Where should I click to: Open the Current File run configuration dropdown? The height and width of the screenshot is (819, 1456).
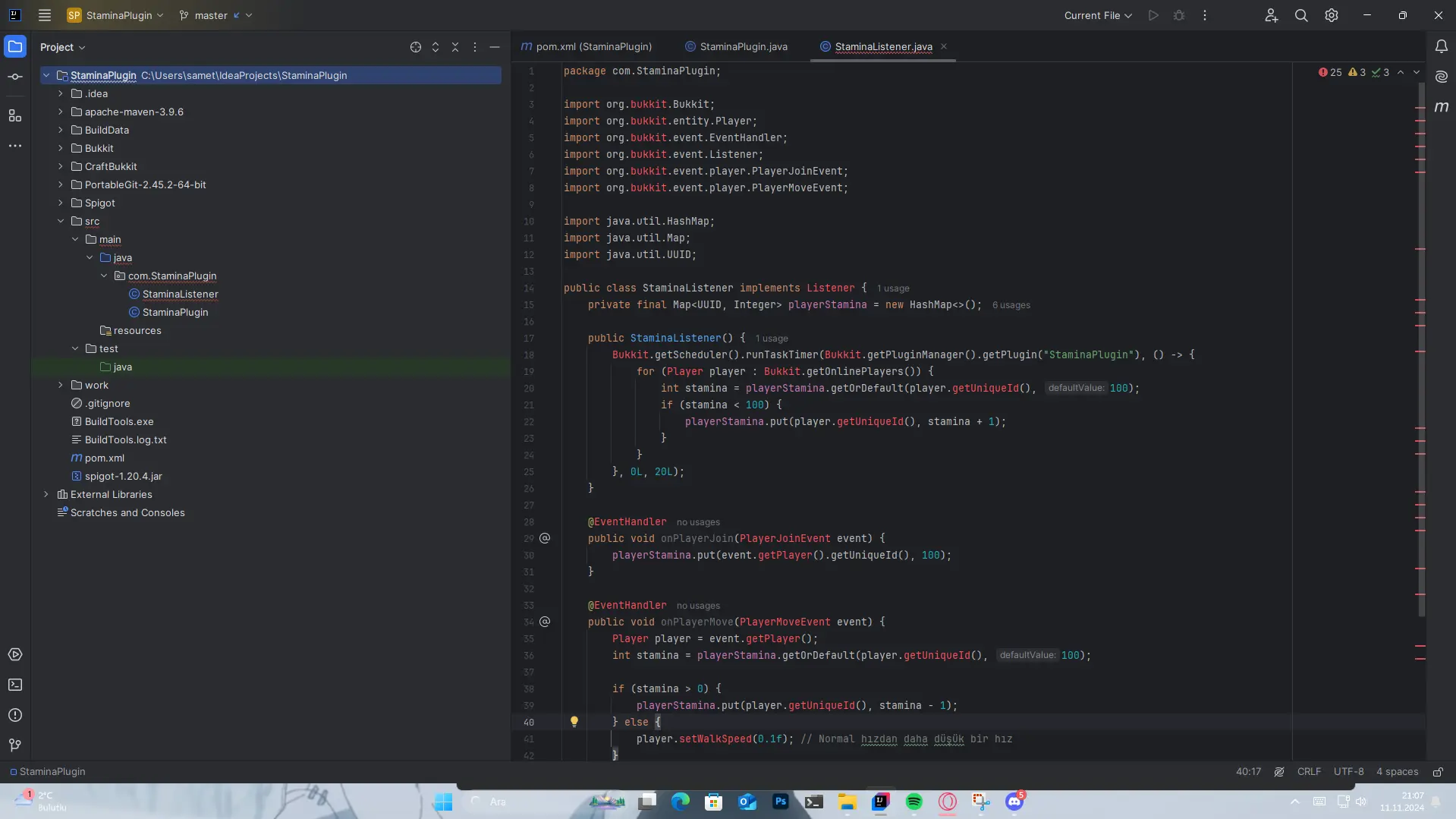(x=1098, y=15)
